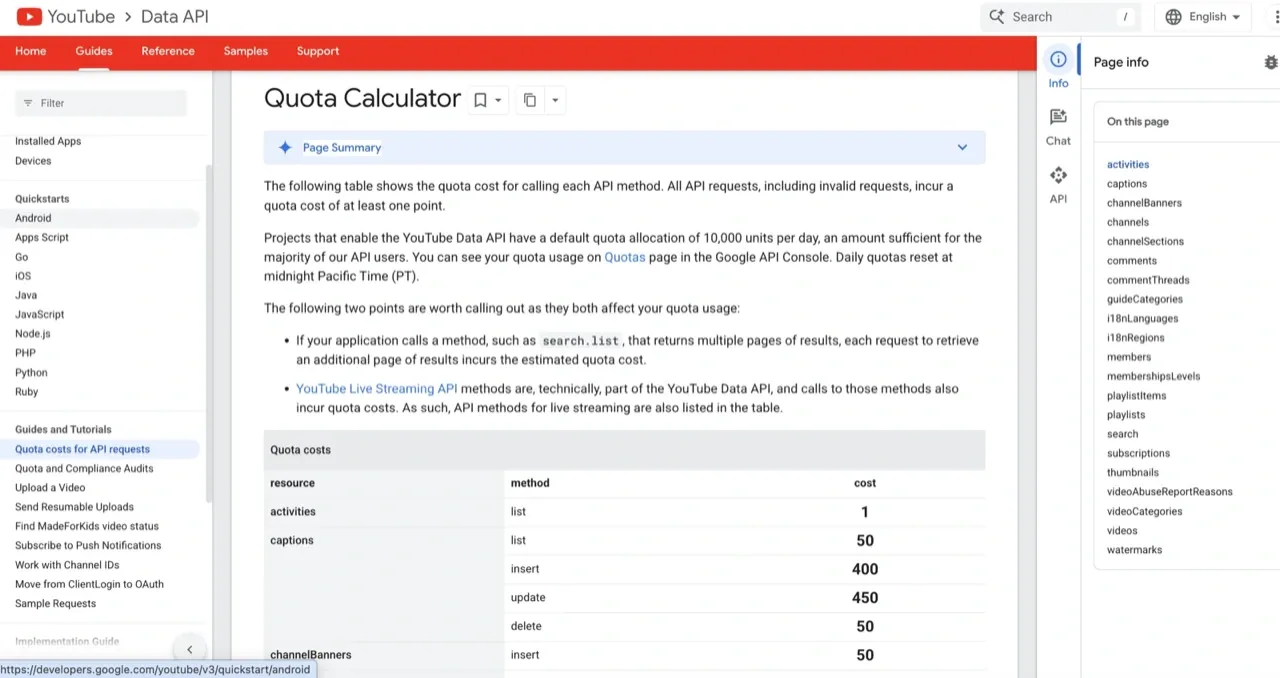Click the Filter input in sidebar
This screenshot has height=678, width=1280.
click(101, 103)
